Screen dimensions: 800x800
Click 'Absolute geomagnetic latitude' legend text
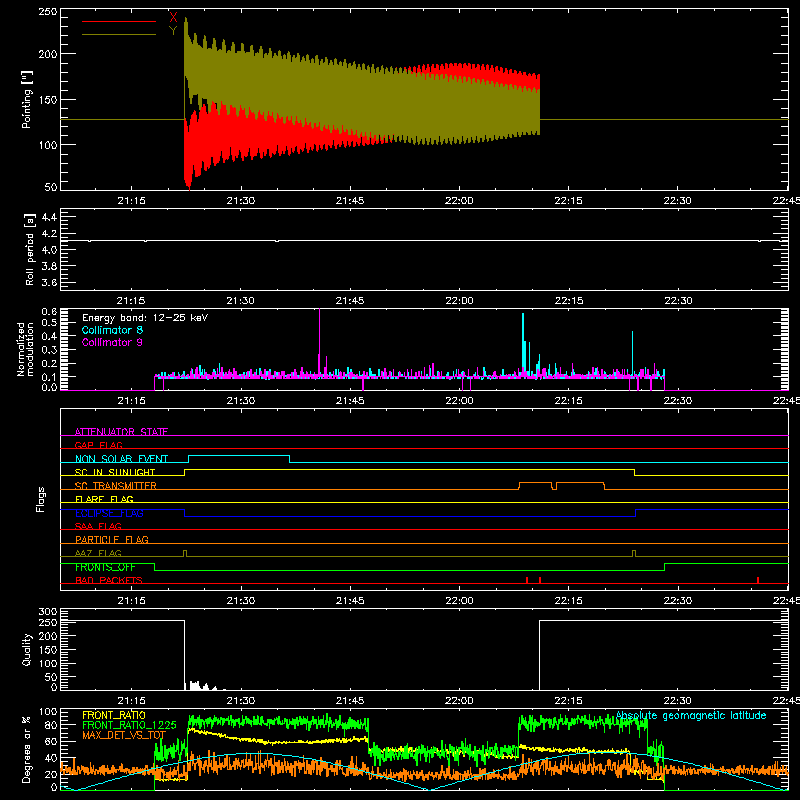point(691,715)
